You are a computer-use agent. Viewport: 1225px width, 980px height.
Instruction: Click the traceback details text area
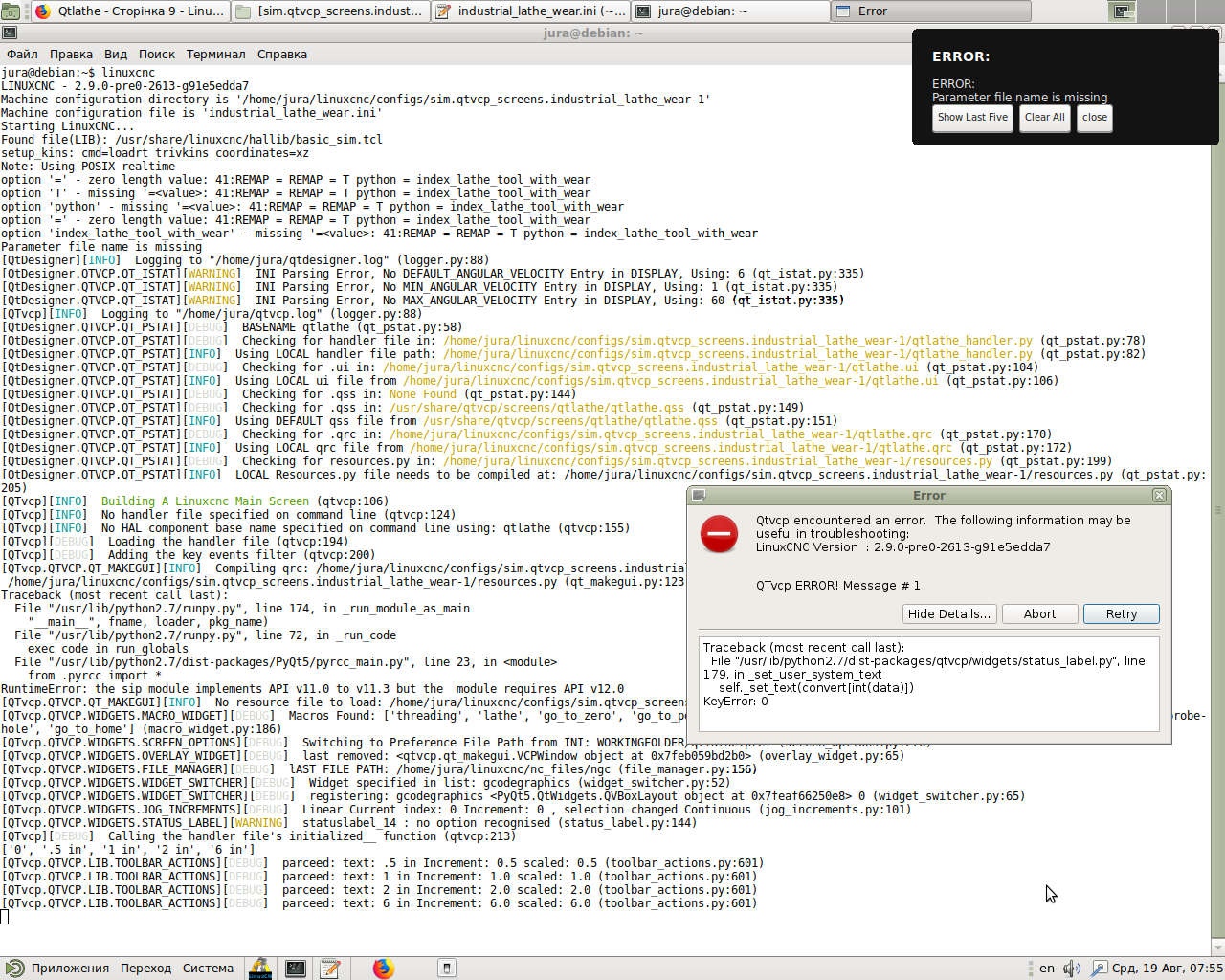pyautogui.click(x=929, y=684)
